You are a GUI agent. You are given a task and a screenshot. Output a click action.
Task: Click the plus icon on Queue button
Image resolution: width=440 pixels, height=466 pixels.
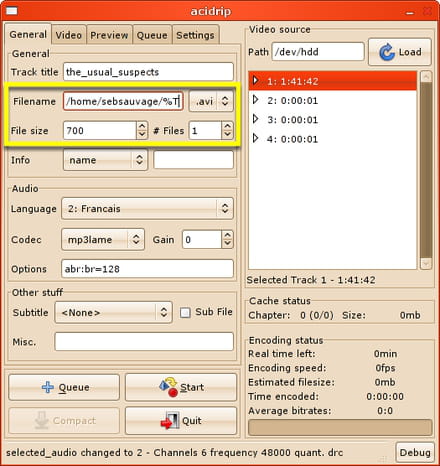[x=48, y=387]
